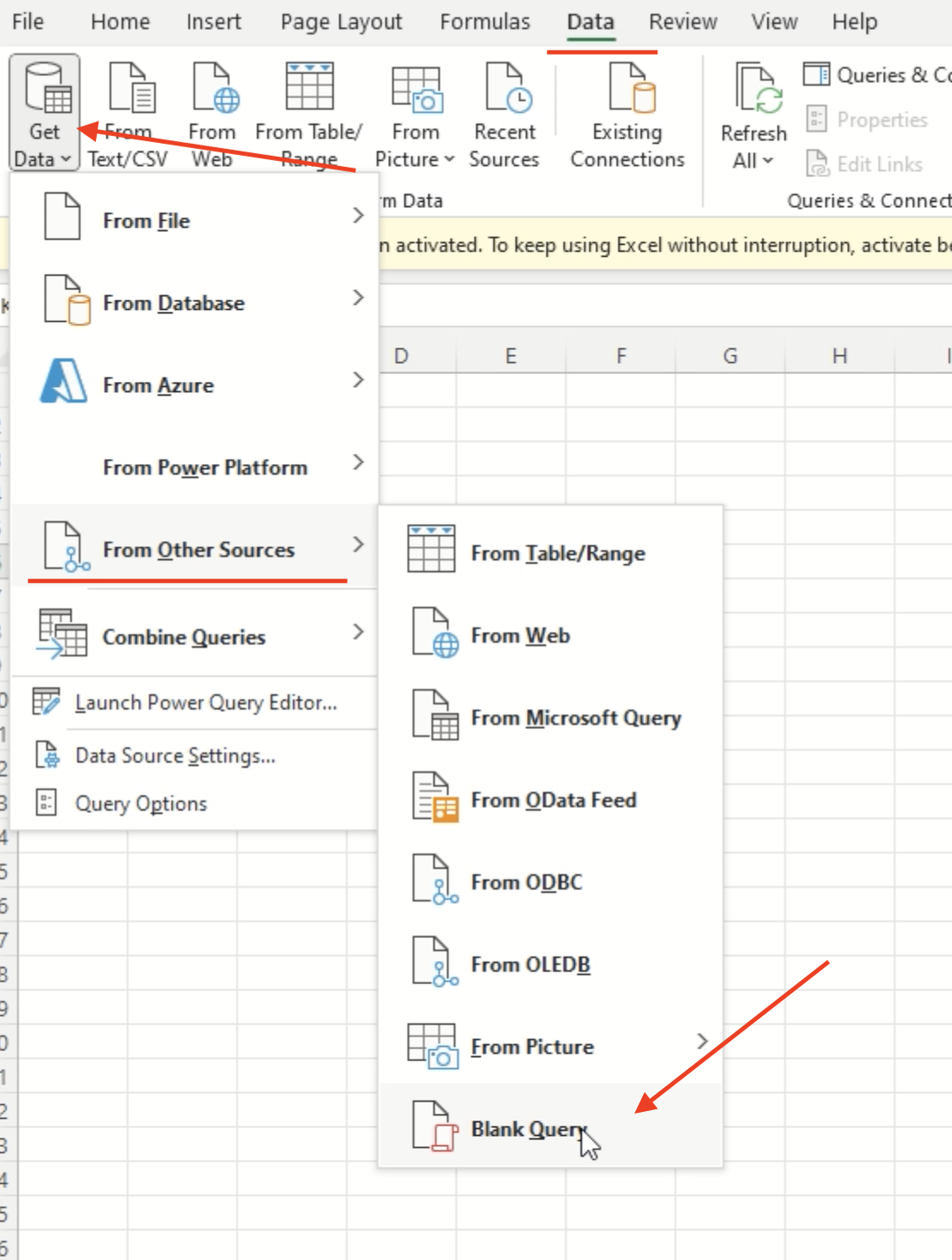This screenshot has width=952, height=1260.
Task: Expand the From Database submenu
Action: click(174, 302)
